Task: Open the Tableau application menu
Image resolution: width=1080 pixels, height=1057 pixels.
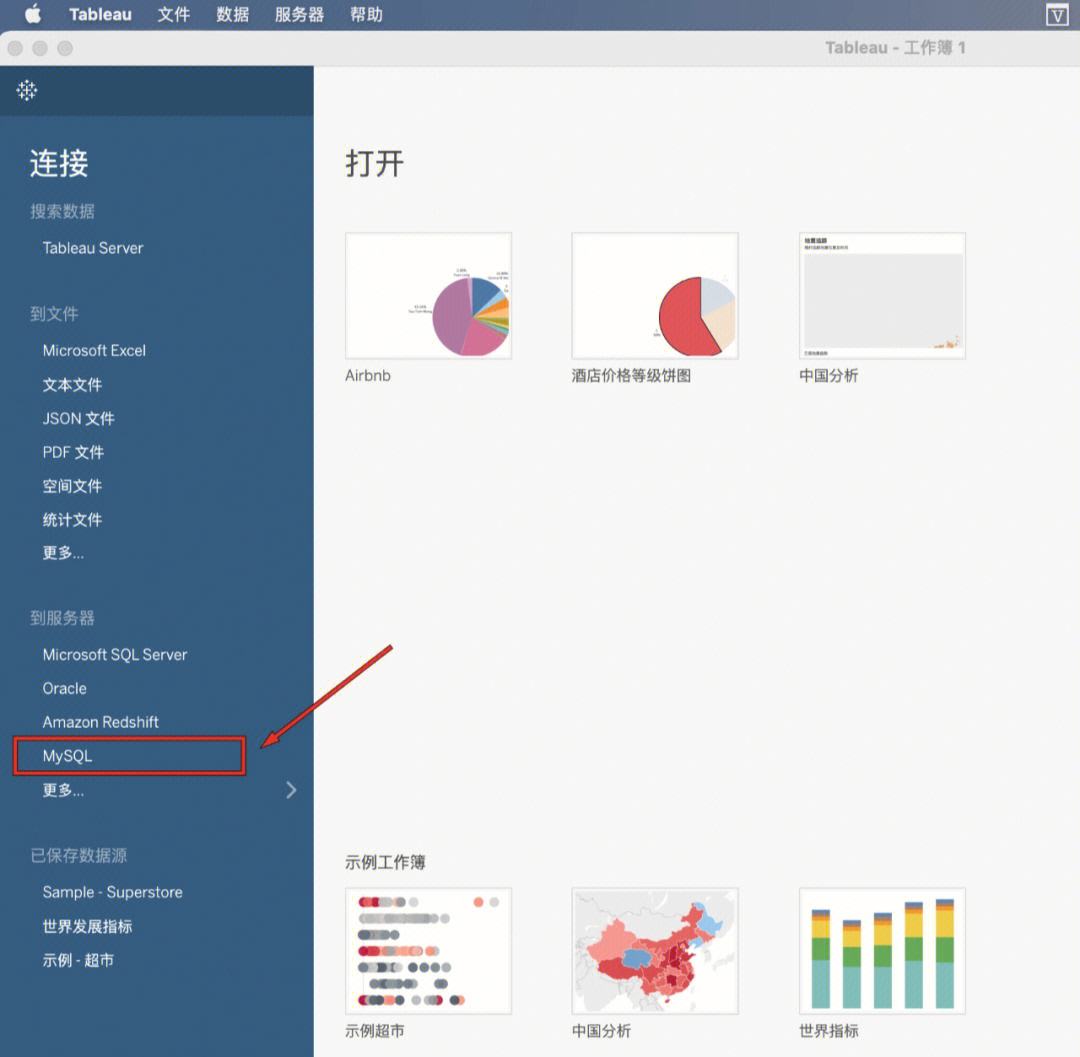Action: [100, 14]
